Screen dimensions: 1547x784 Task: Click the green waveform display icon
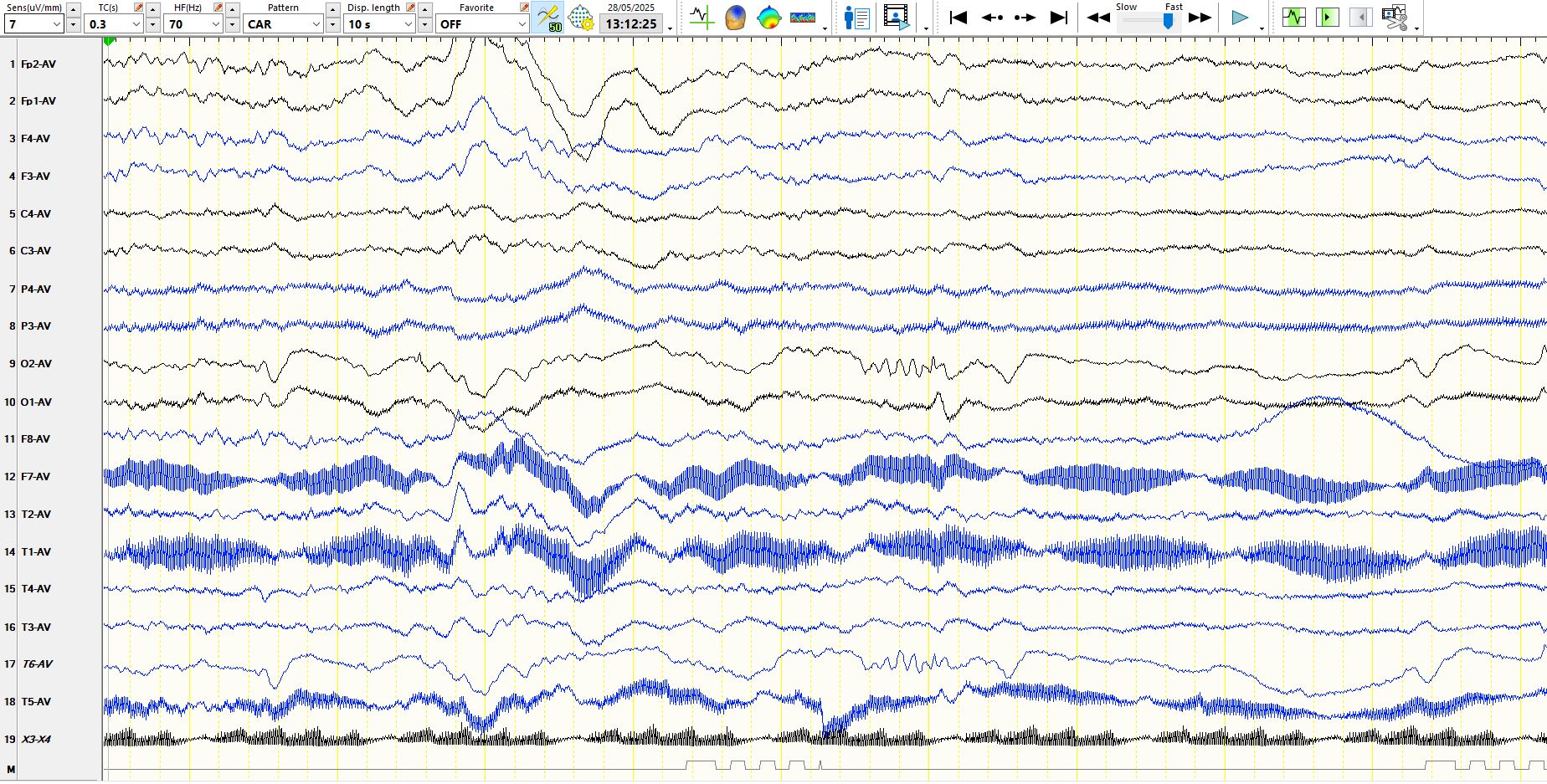(1294, 18)
